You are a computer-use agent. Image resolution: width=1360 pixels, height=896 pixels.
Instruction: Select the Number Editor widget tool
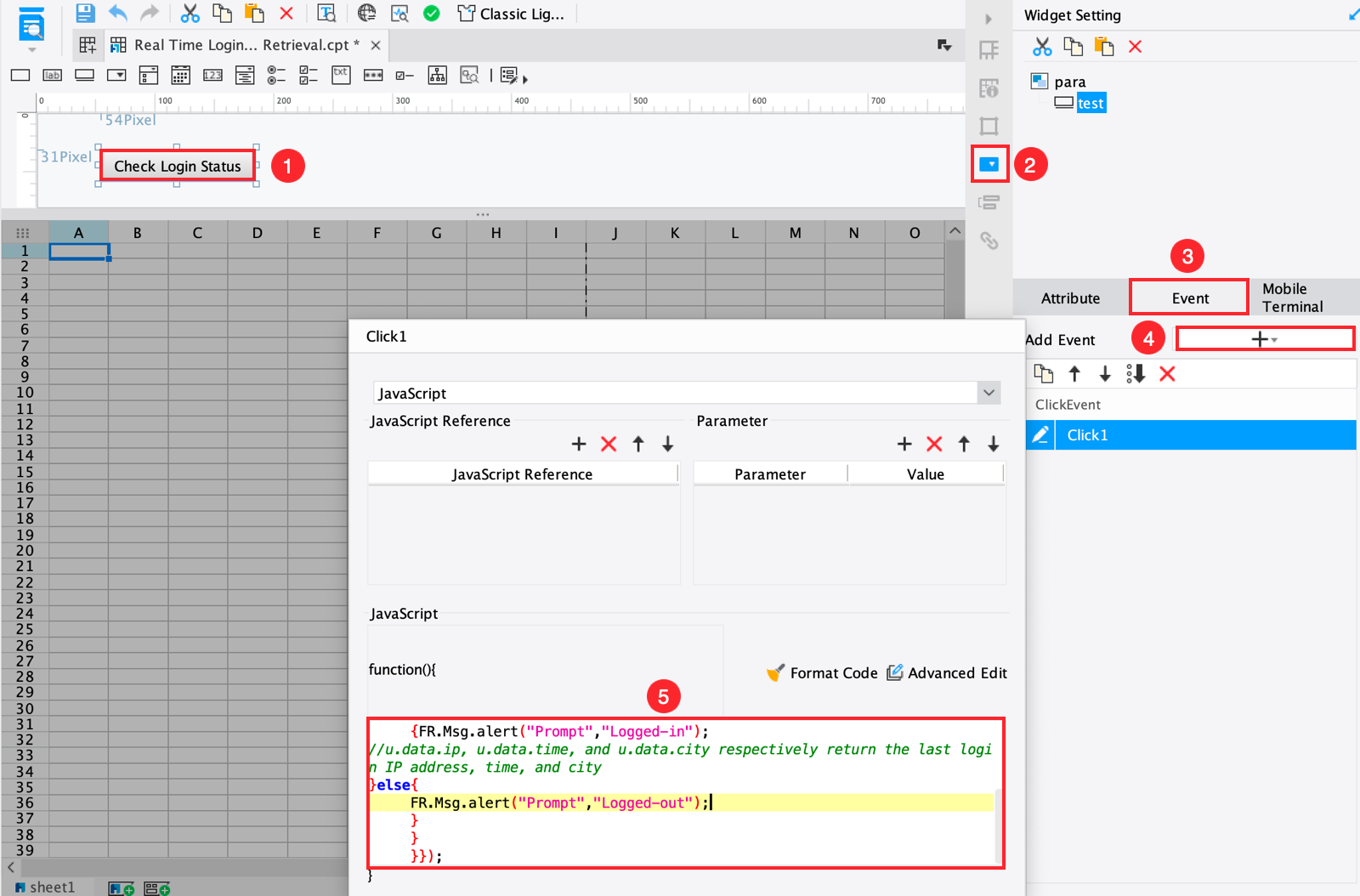pos(212,75)
